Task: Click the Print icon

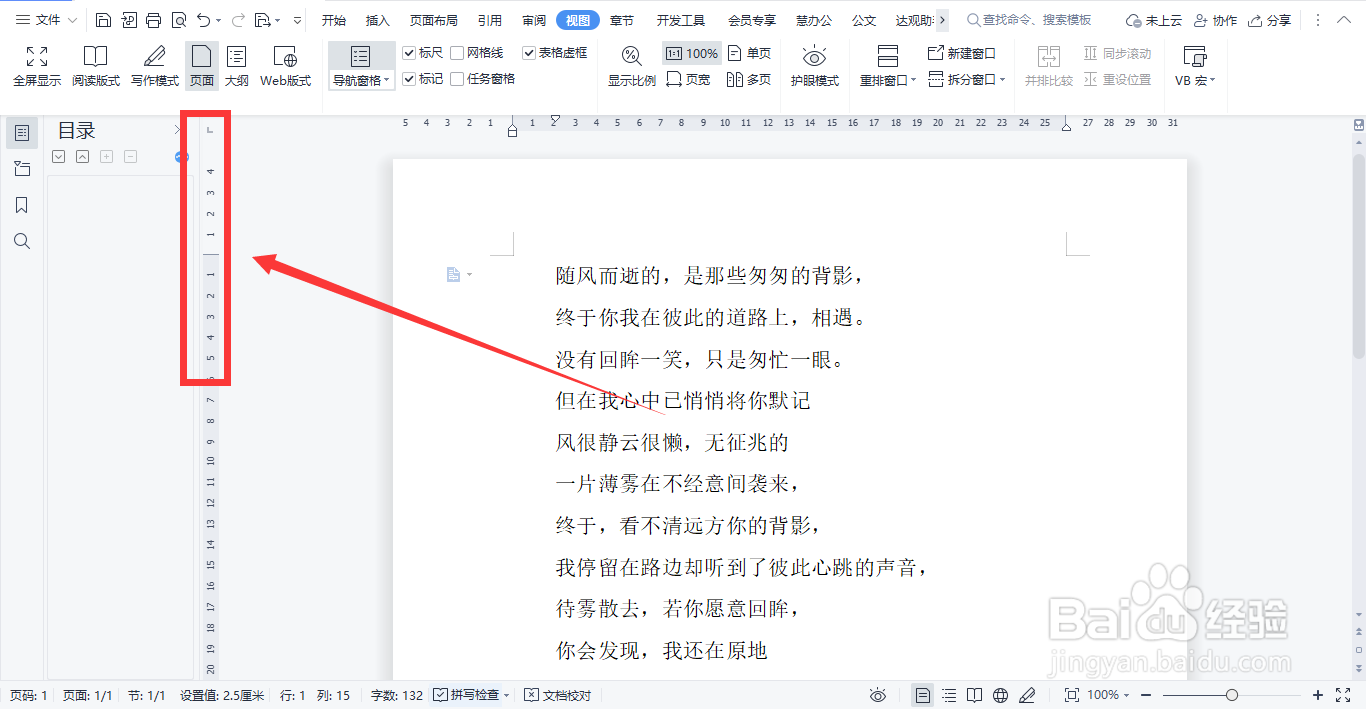Action: click(153, 20)
